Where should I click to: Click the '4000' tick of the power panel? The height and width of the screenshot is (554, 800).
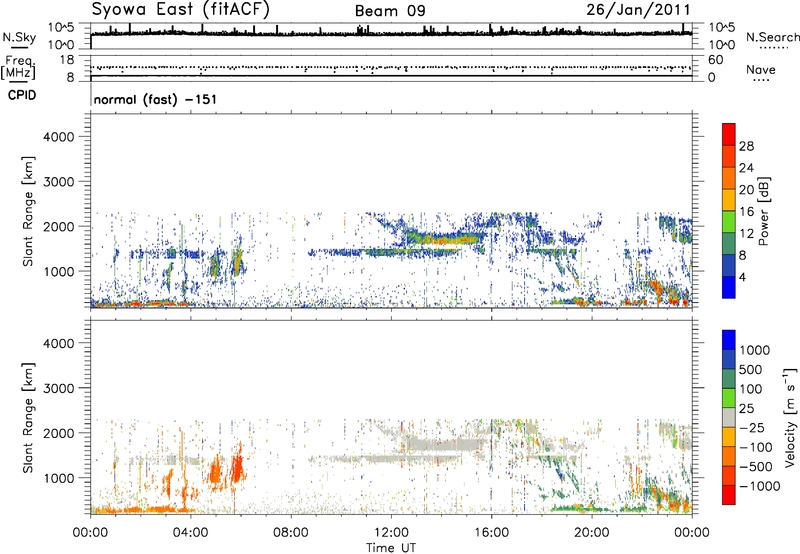tap(58, 137)
